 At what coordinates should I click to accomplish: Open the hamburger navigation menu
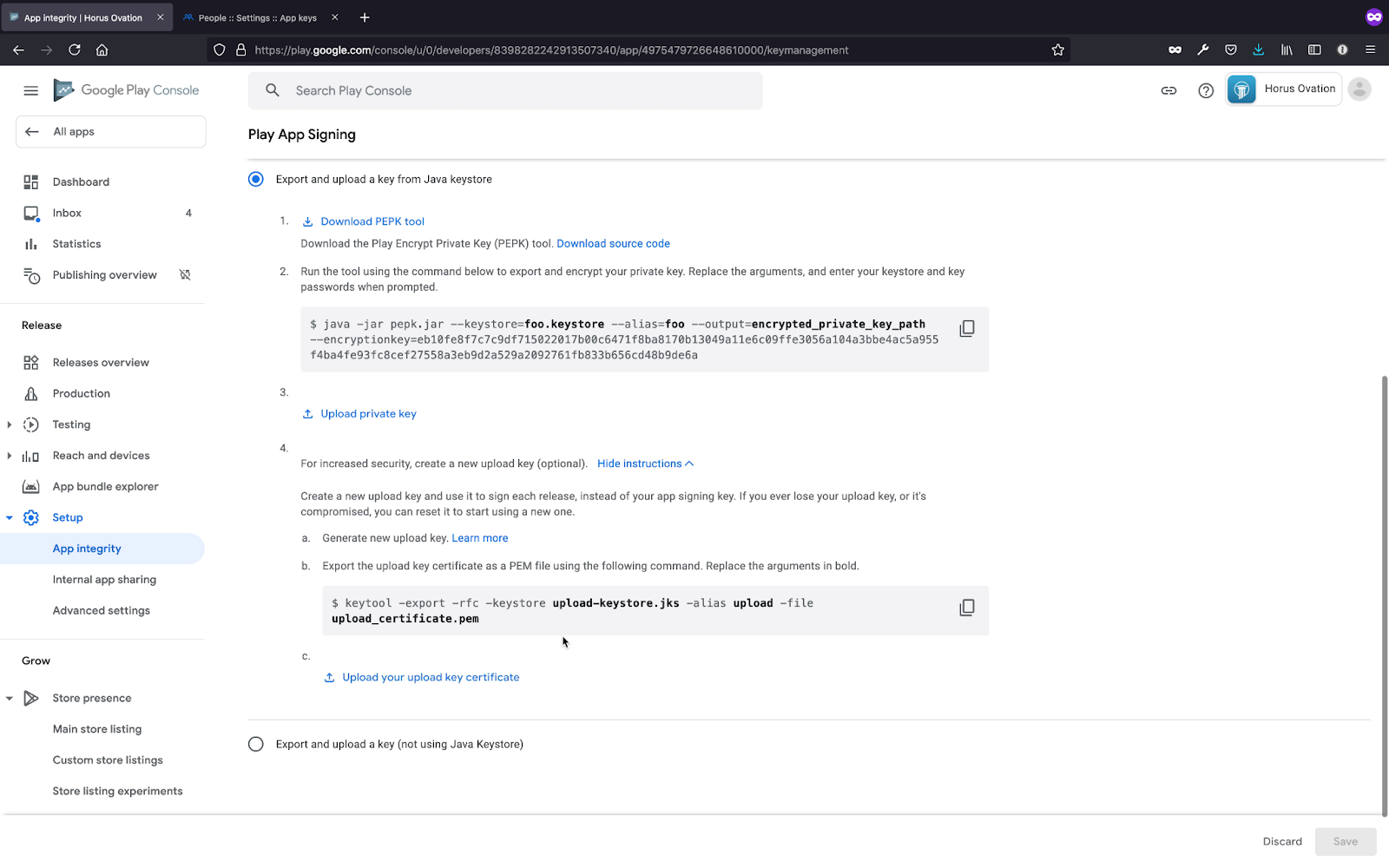coord(31,90)
